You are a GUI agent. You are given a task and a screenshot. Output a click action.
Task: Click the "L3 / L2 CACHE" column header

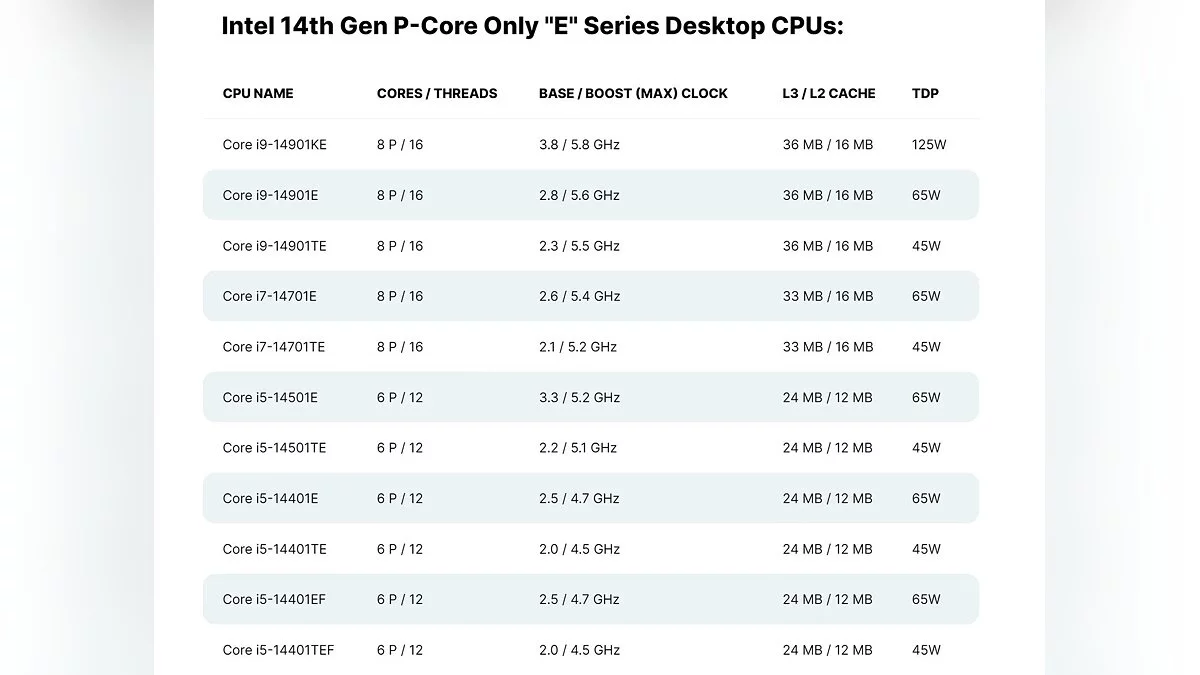coord(829,93)
